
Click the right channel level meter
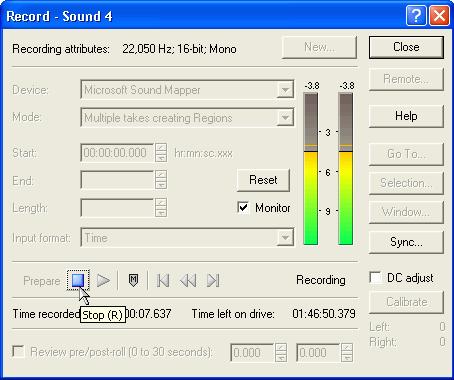346,169
